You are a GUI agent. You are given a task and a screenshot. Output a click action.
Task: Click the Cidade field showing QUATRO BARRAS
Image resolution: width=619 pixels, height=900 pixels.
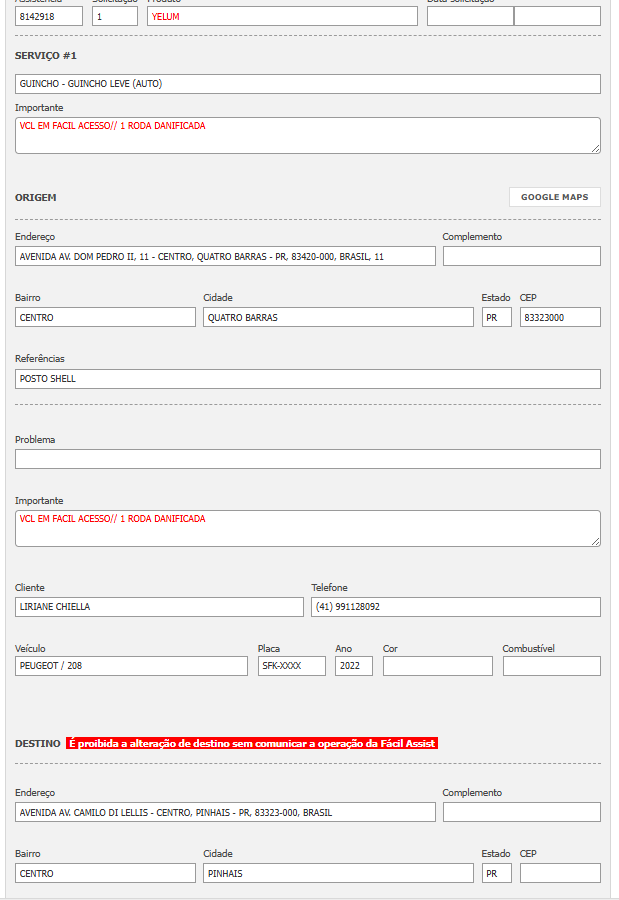338,317
